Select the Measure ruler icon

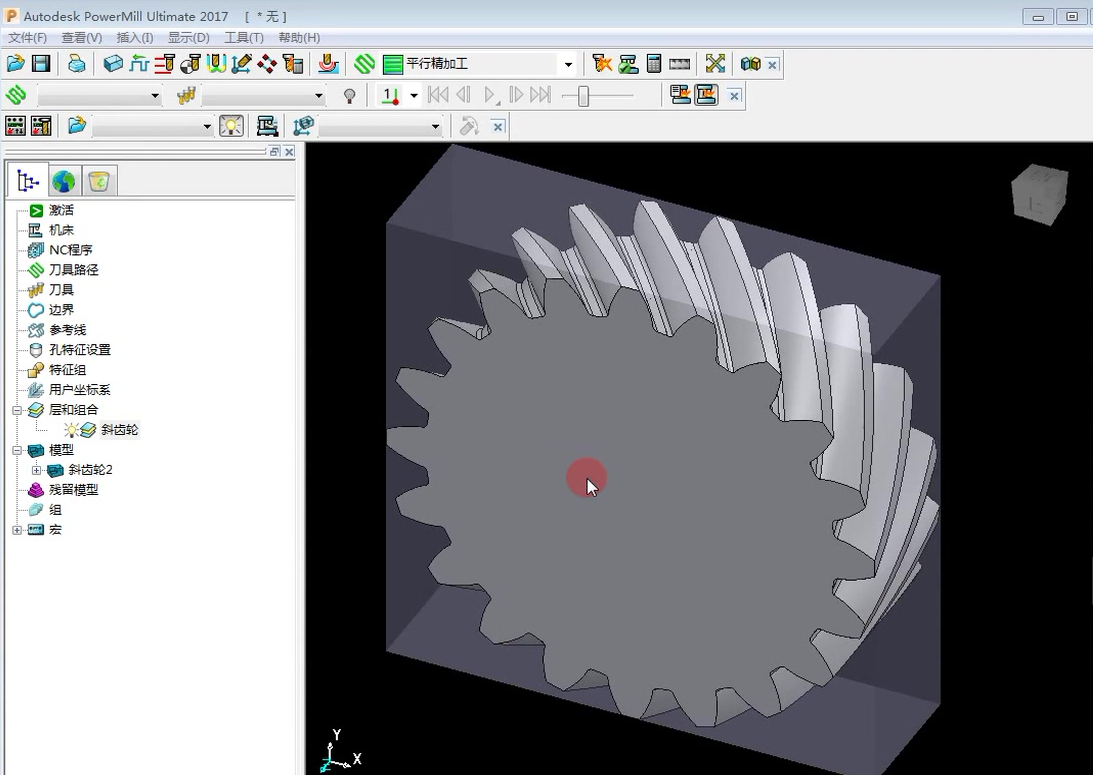680,64
